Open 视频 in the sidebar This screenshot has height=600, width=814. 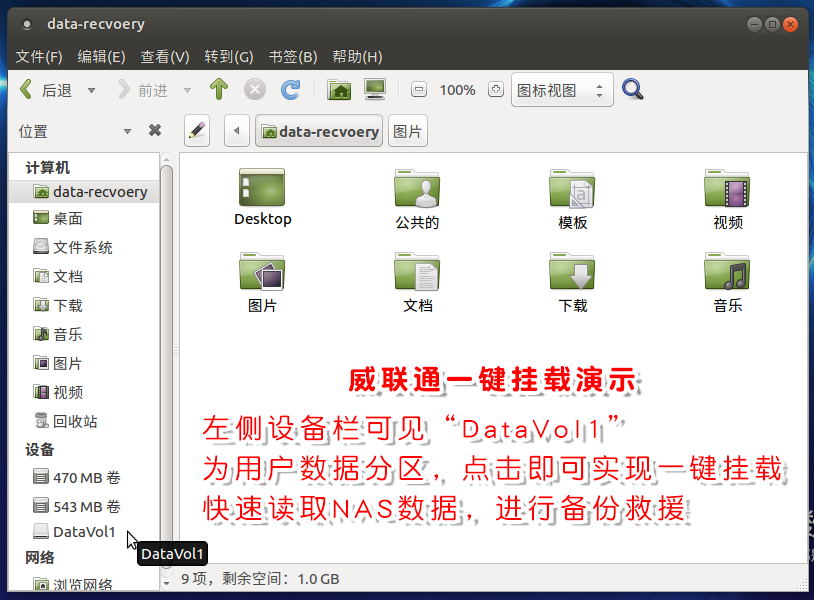pyautogui.click(x=85, y=392)
